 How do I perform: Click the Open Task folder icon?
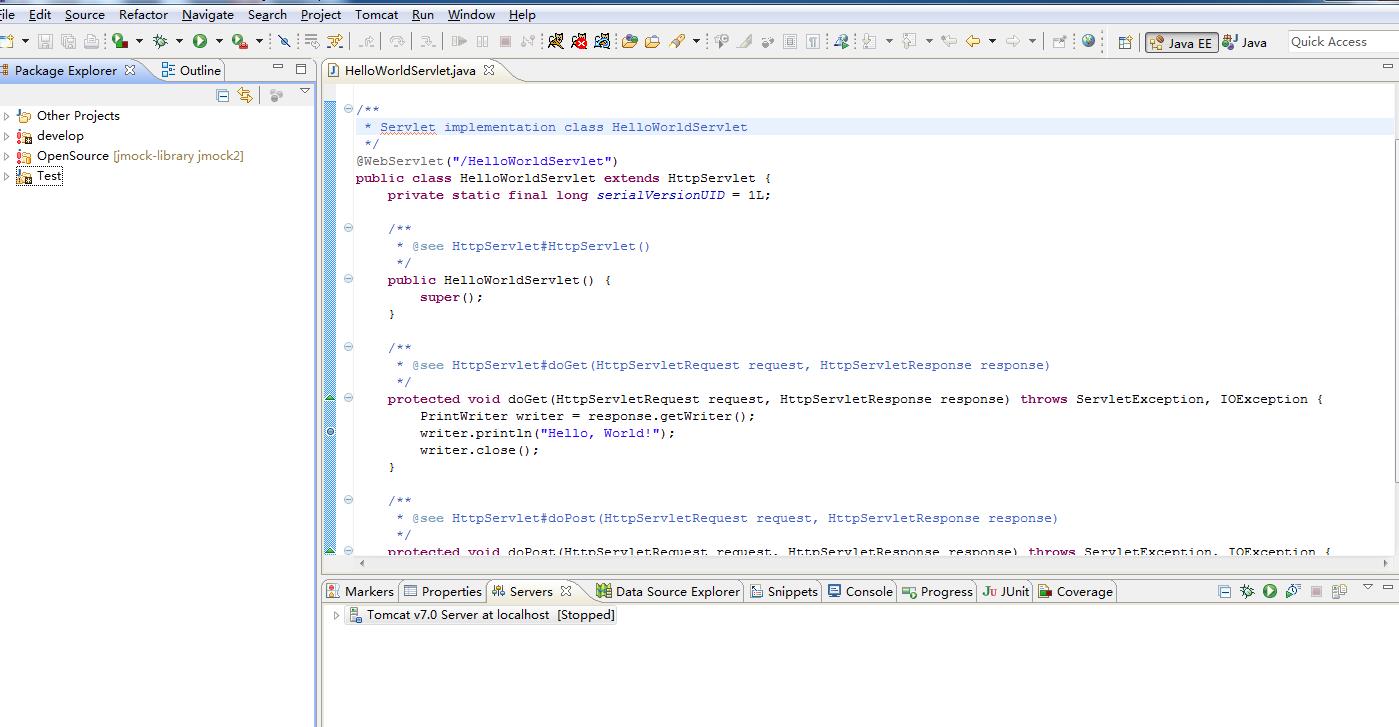(652, 41)
